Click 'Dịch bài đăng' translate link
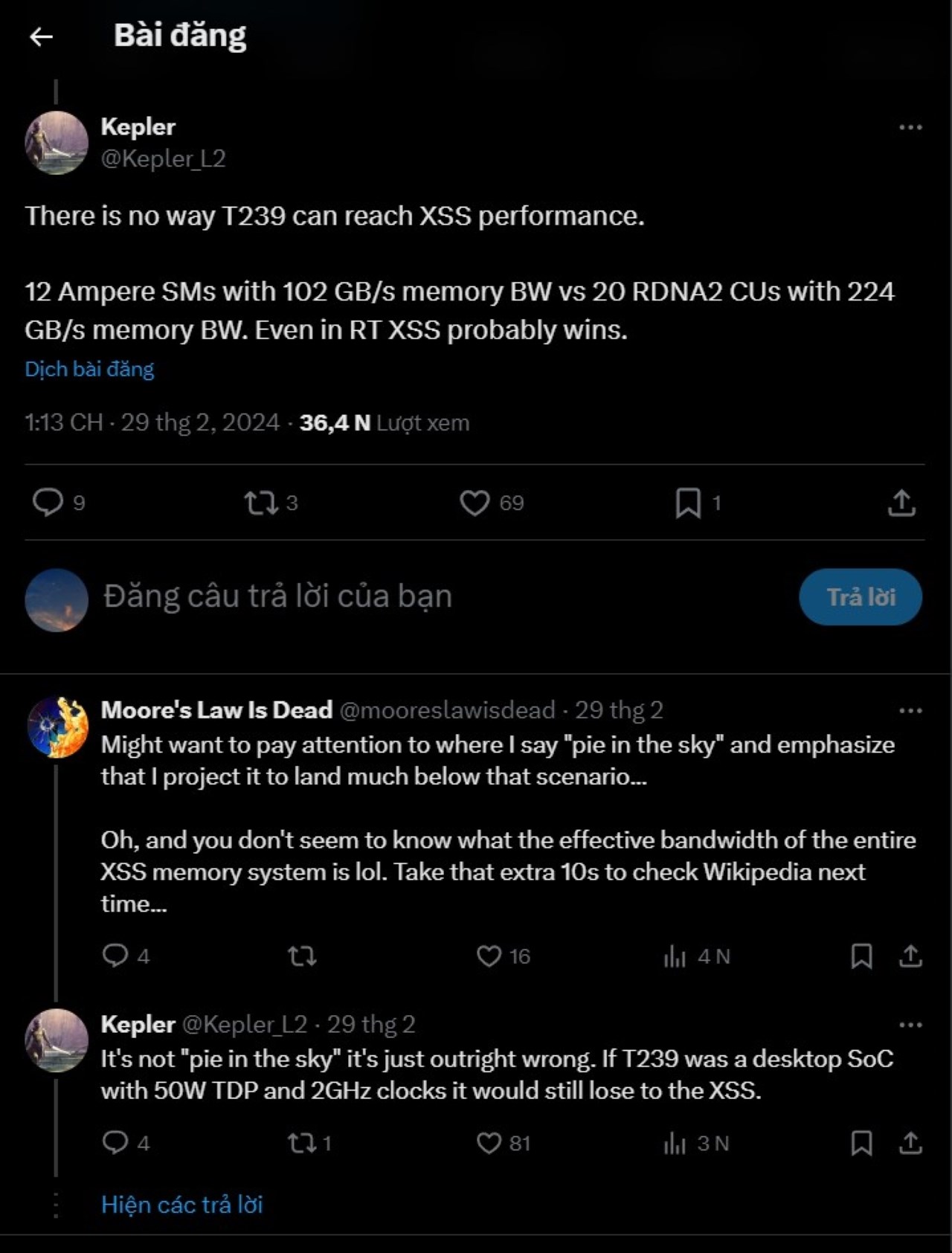The height and width of the screenshot is (1253, 952). 89,370
